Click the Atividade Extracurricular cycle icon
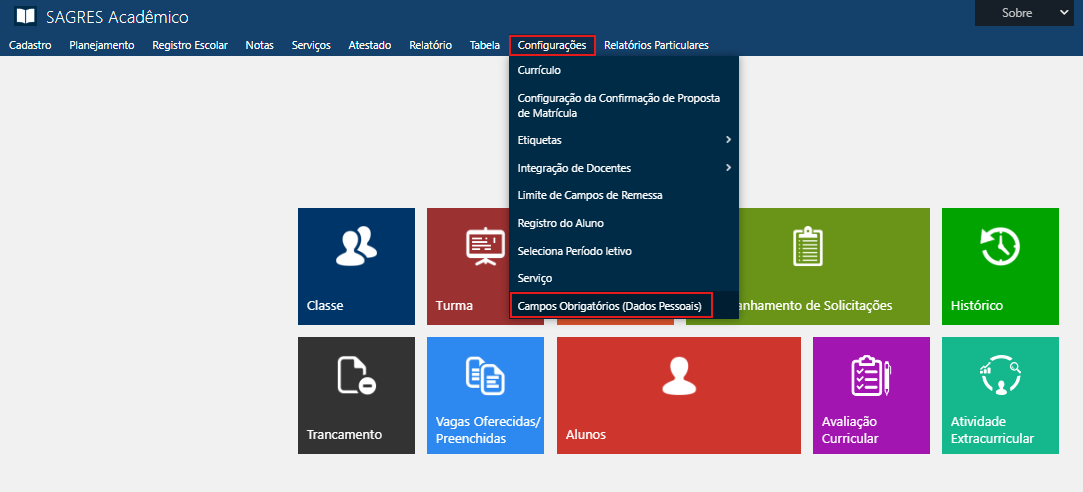This screenshot has width=1083, height=492. coord(999,376)
